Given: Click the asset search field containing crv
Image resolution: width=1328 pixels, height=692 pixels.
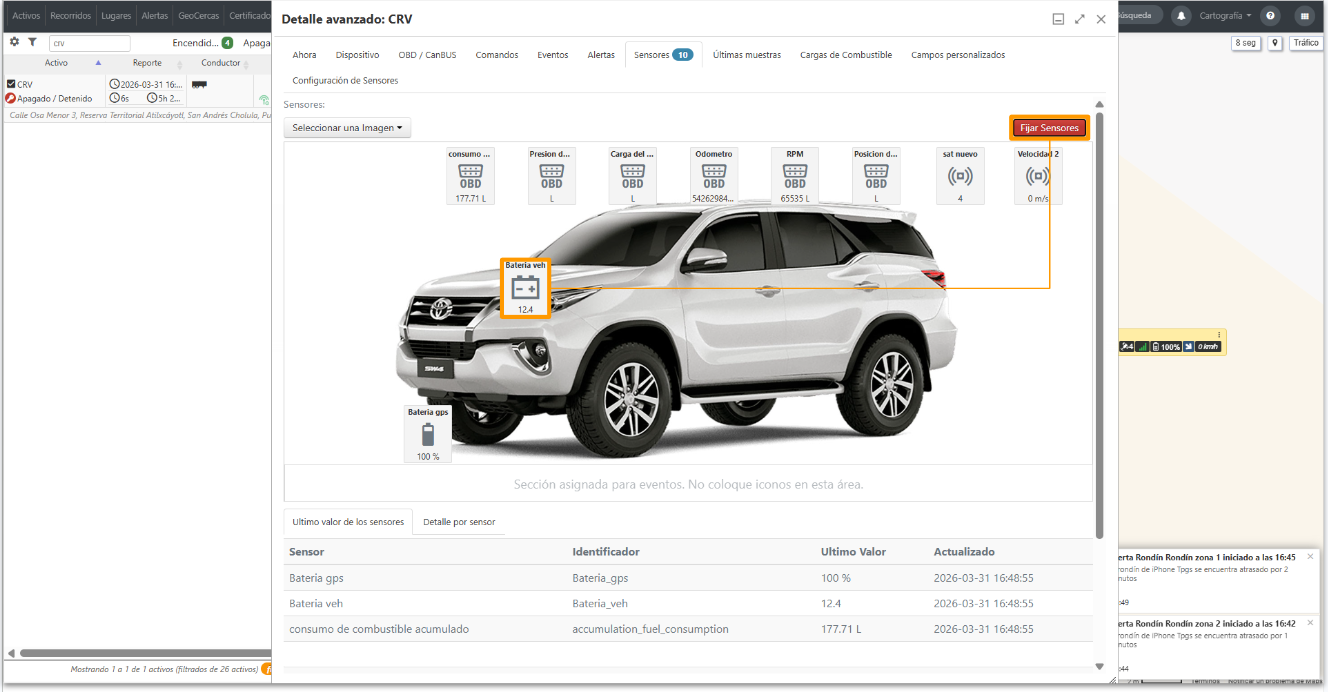Looking at the screenshot, I should click(90, 43).
